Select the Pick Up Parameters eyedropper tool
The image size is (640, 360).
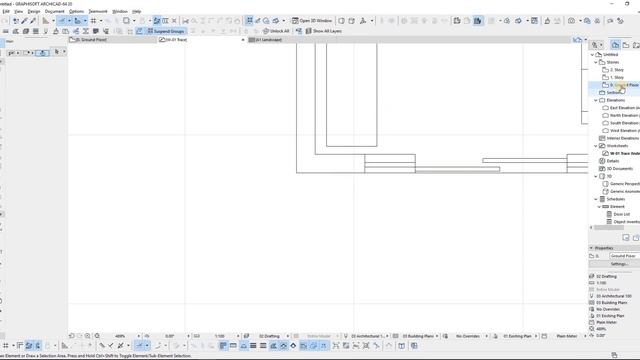[24, 20]
